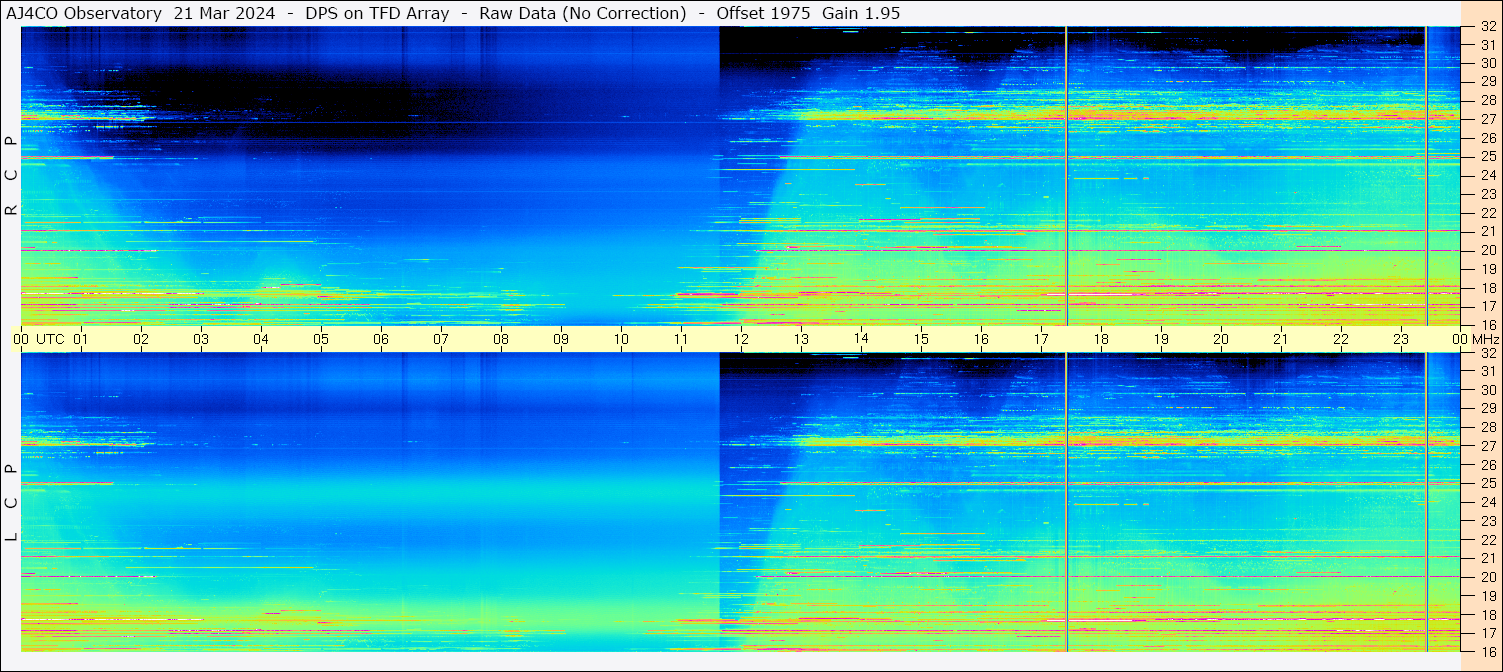
Task: Click the 32 MHz tick of LCP panel
Action: point(1488,353)
